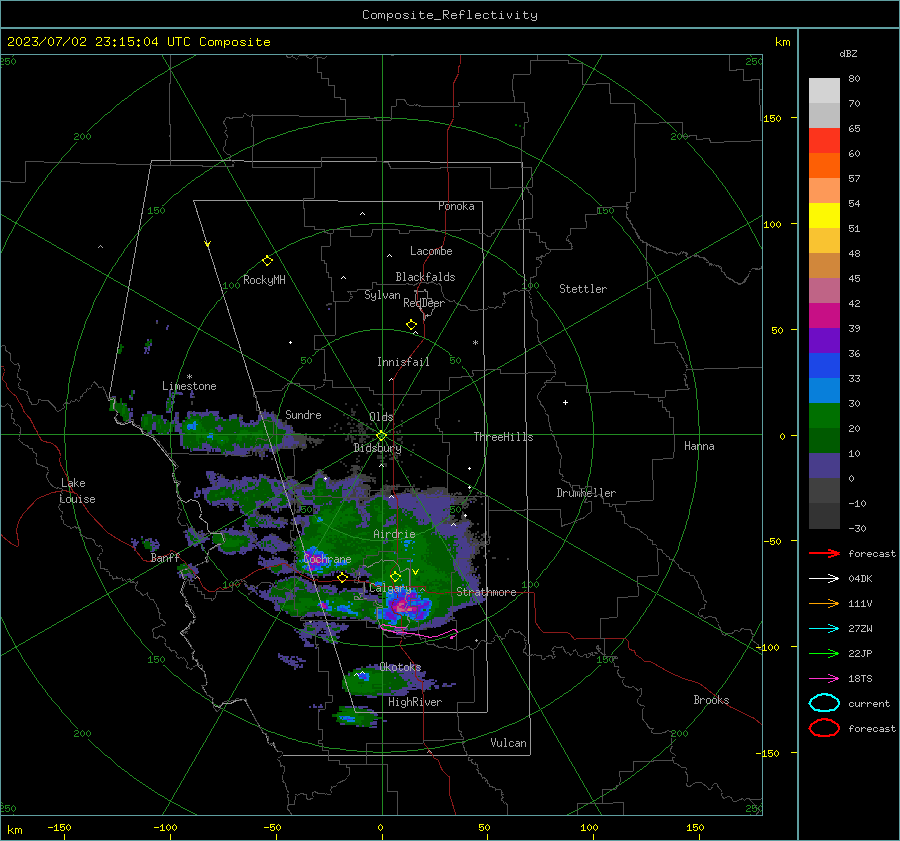900x841 pixels.
Task: Click the bright green 30-20 dBZ swatch
Action: pos(824,415)
